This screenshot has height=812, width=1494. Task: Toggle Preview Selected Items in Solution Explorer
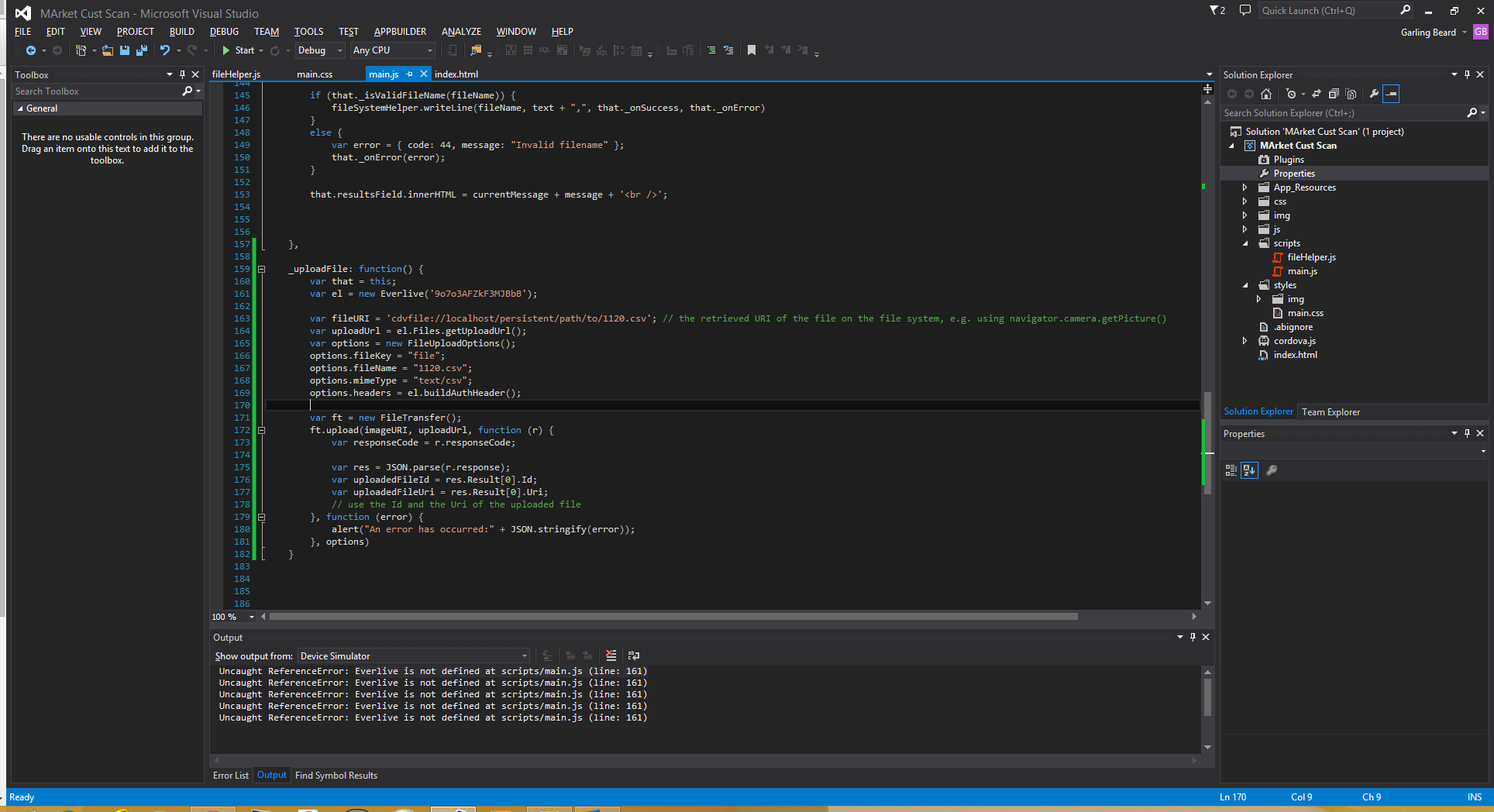tap(1392, 94)
